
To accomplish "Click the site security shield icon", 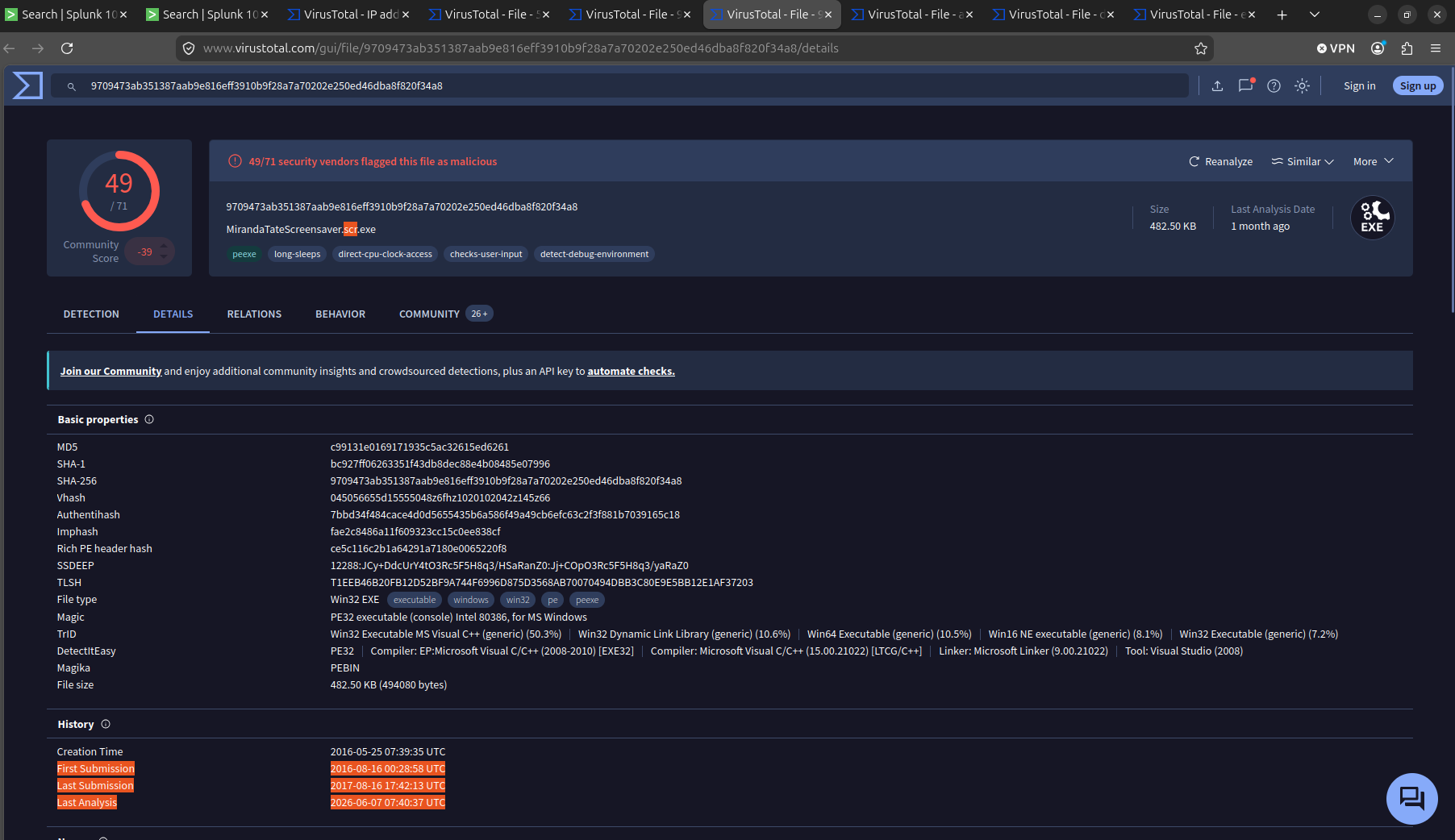I will 189,48.
